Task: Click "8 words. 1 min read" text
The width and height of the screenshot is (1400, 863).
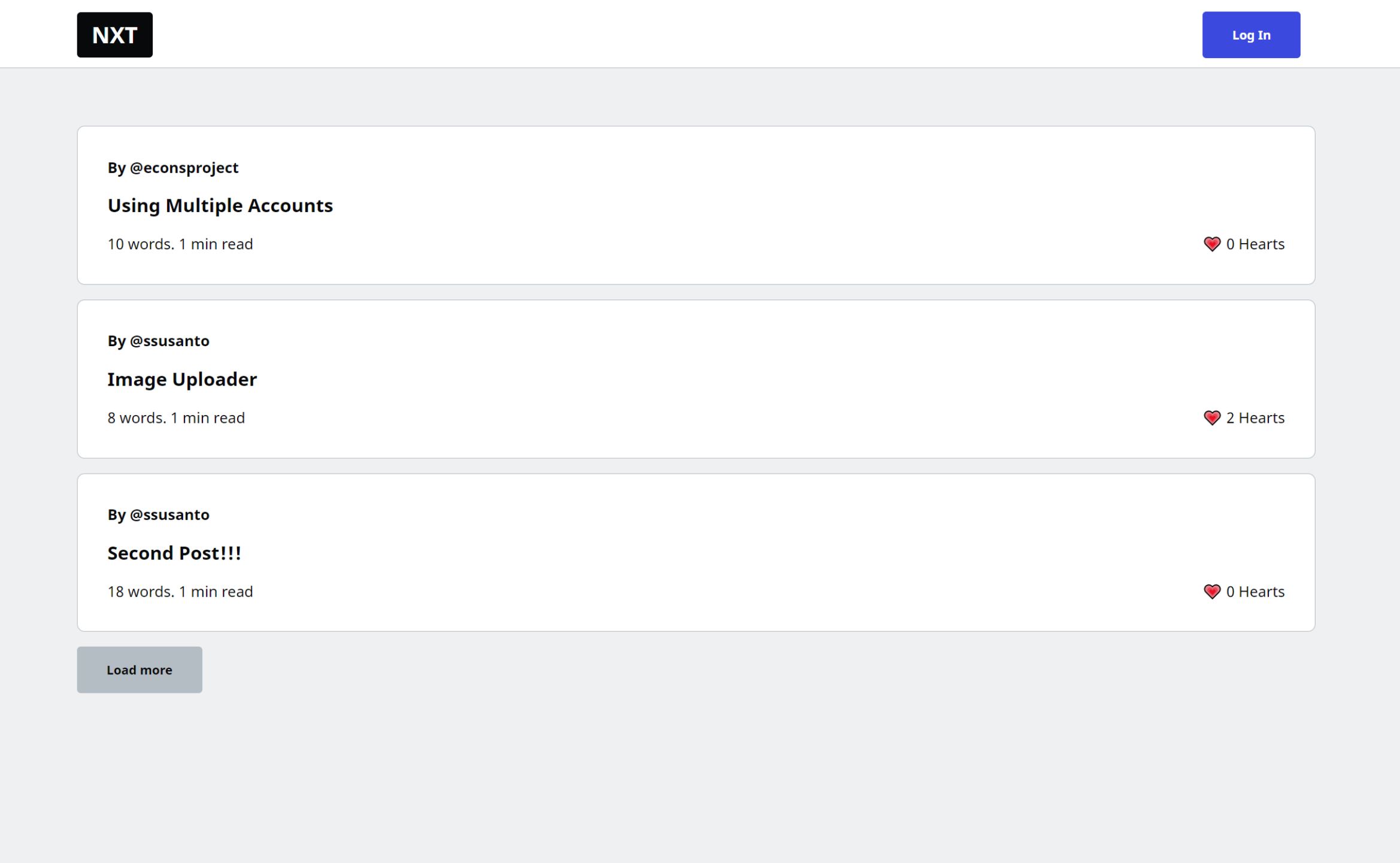Action: click(x=176, y=418)
